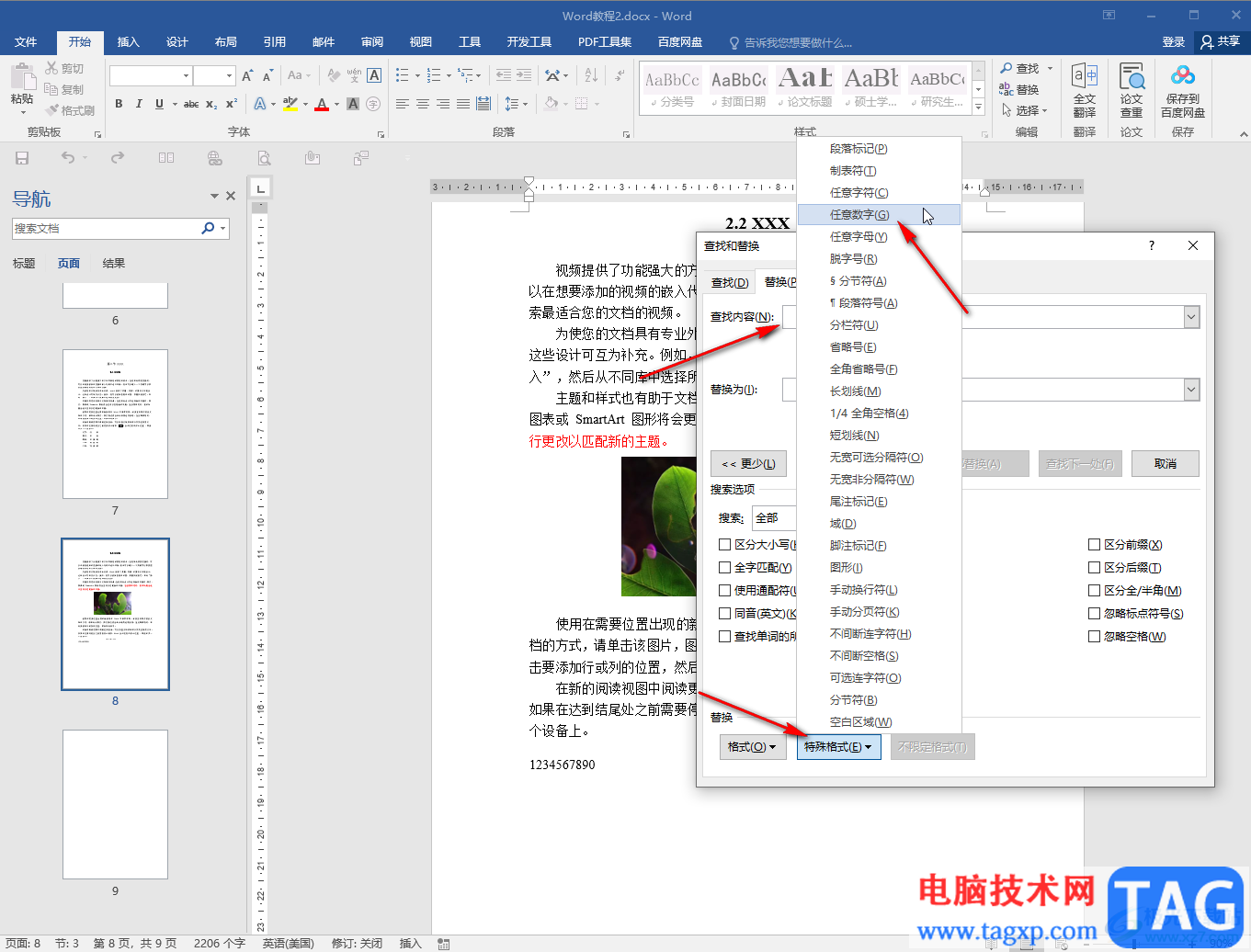Screen dimensions: 1251x952
Task: Choose 手动分页符(K) from the special menu
Action: click(x=879, y=612)
